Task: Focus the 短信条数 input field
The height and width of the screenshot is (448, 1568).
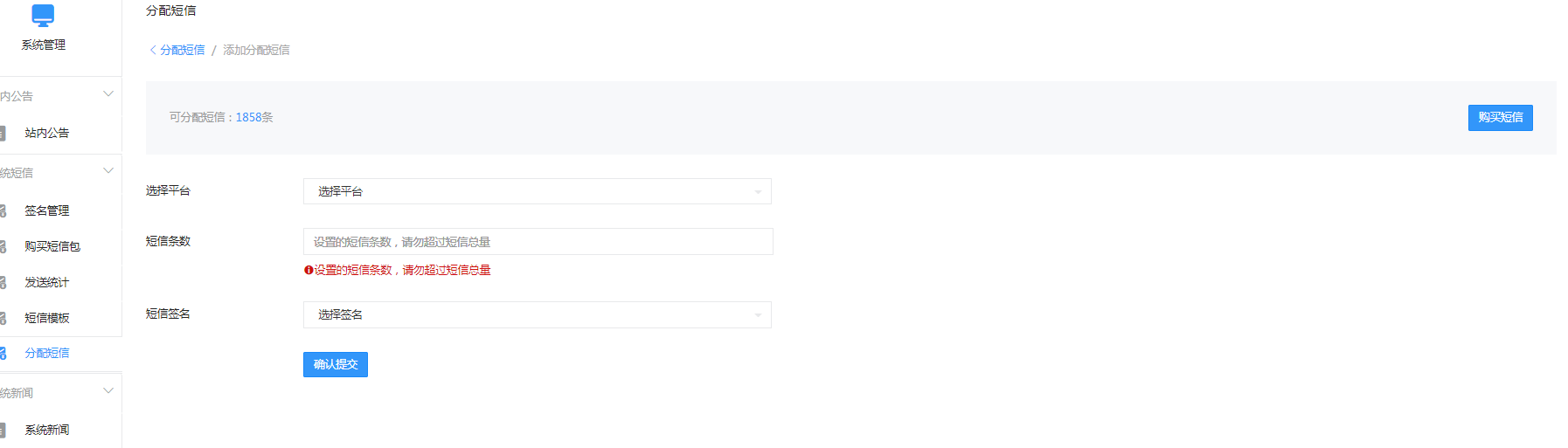Action: click(x=538, y=242)
